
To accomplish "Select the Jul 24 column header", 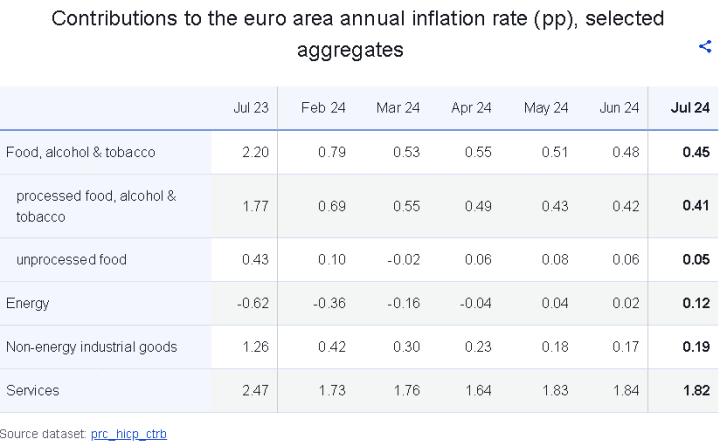I will tap(690, 108).
